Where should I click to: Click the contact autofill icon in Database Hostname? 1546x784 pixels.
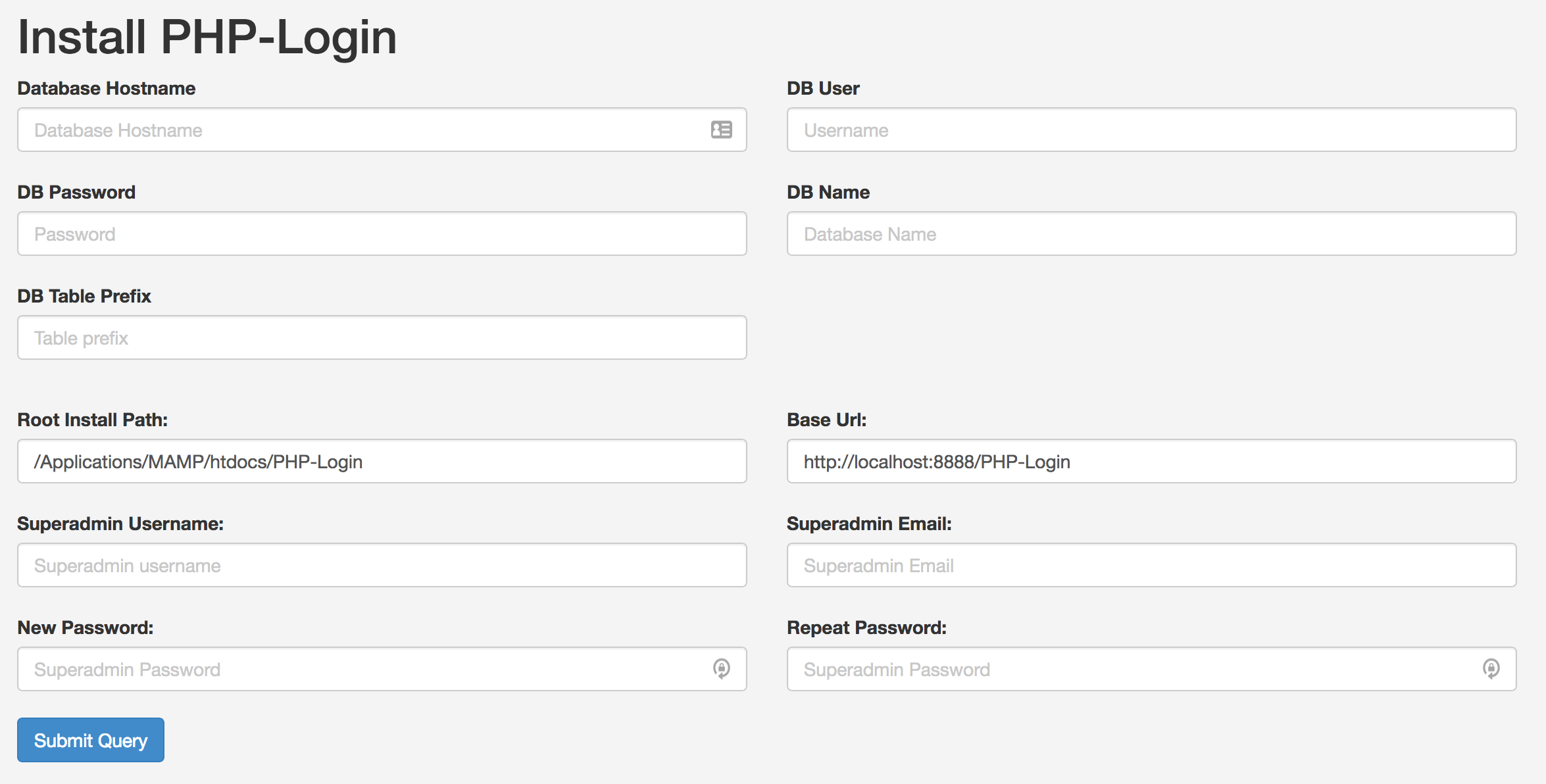[721, 130]
